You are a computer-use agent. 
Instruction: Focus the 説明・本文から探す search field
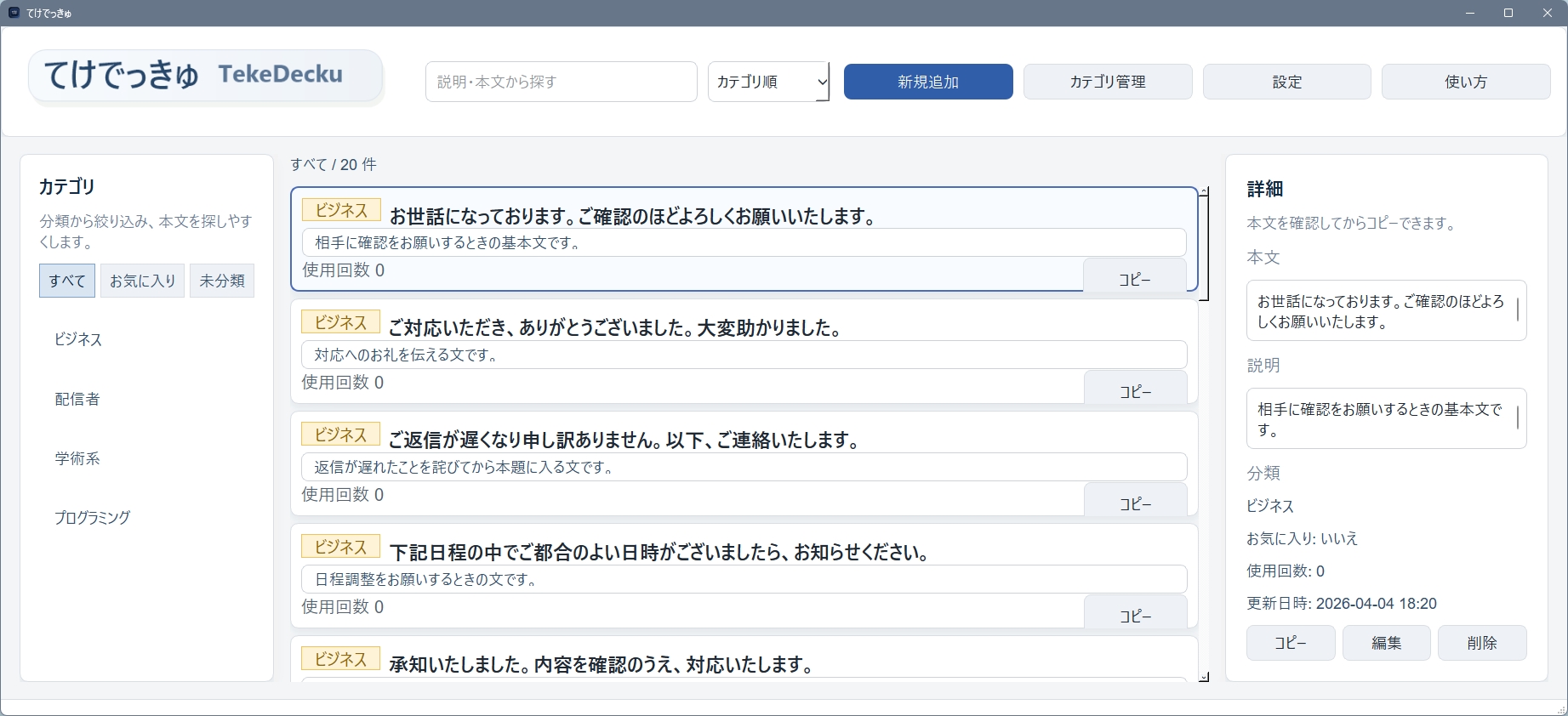click(x=561, y=82)
